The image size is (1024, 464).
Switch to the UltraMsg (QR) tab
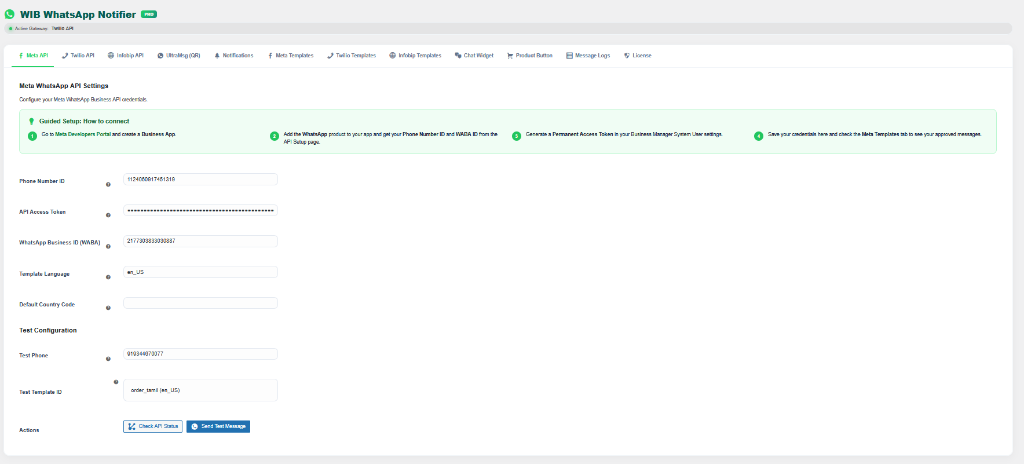pyautogui.click(x=178, y=56)
